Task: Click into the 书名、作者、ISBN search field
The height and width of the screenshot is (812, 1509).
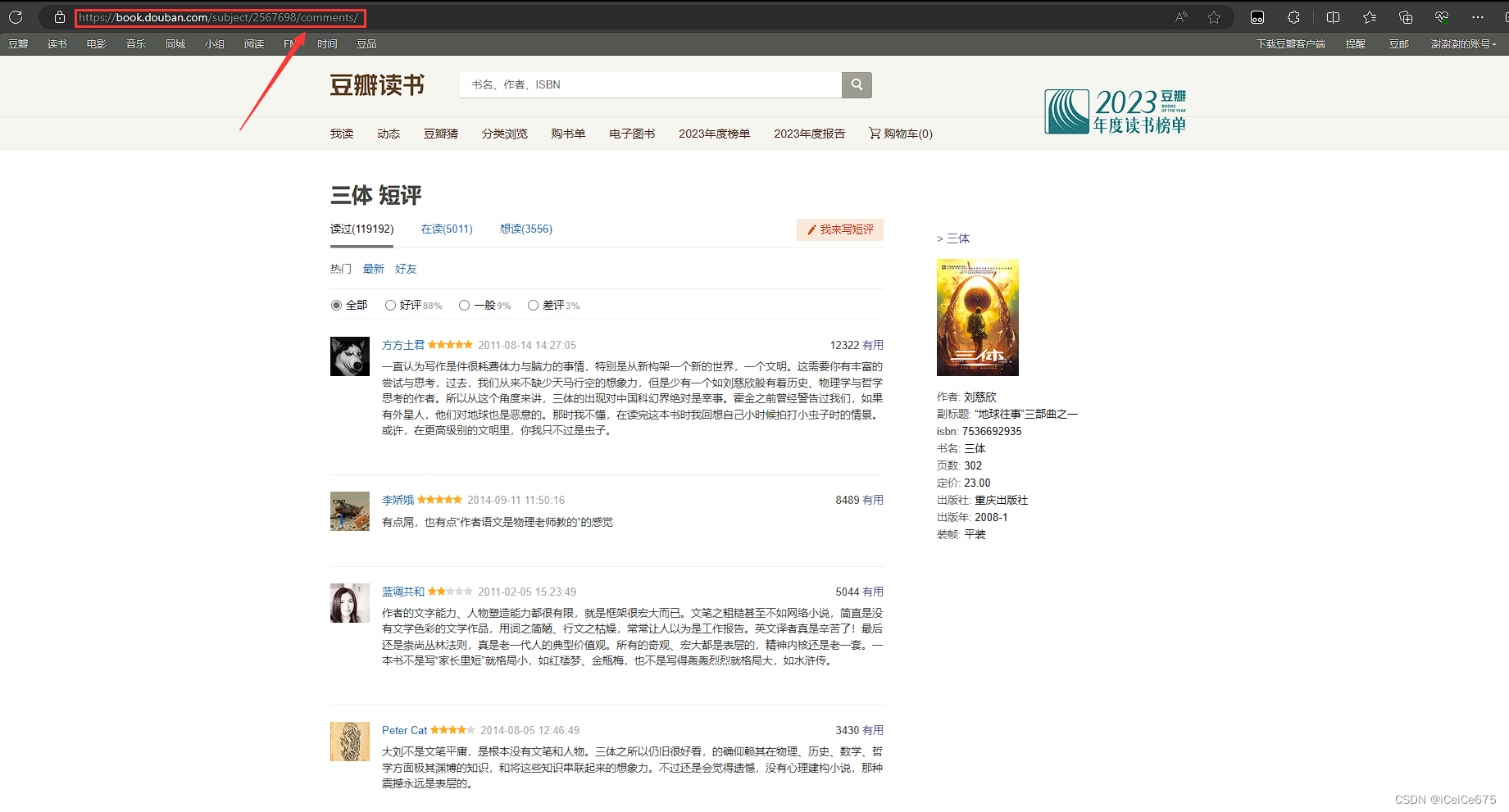Action: point(651,84)
